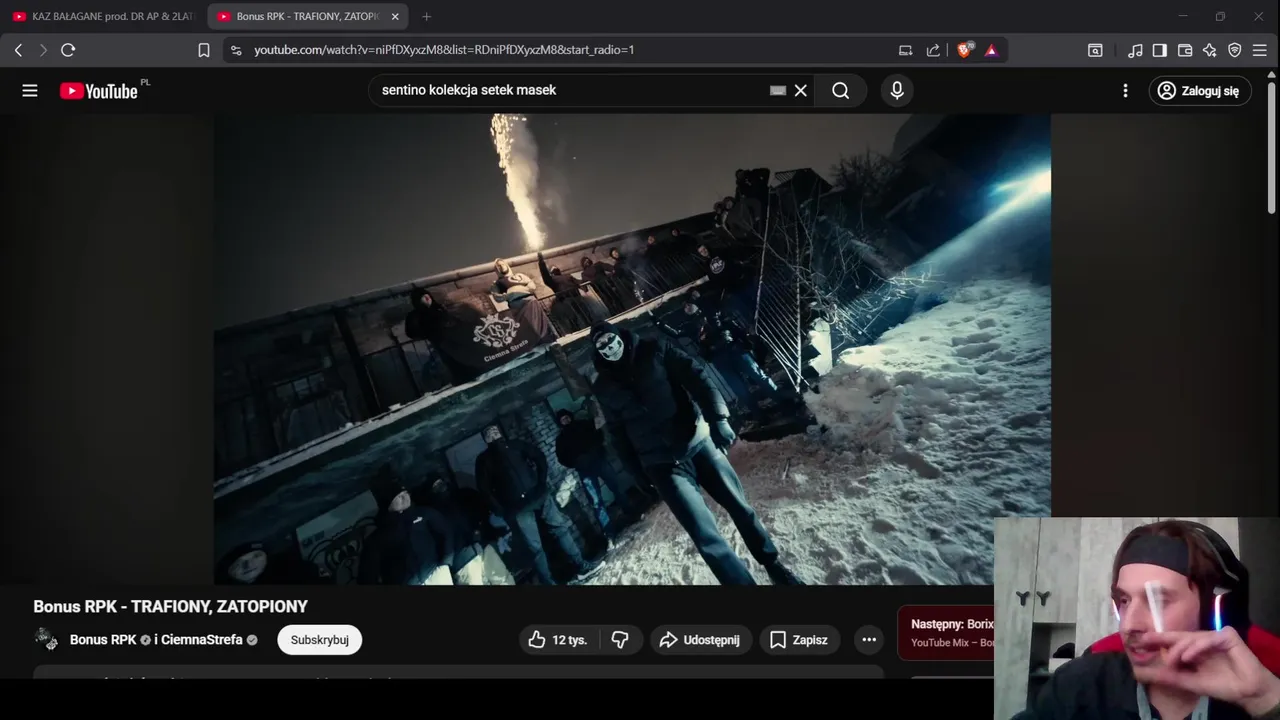The width and height of the screenshot is (1280, 720).
Task: Open Następny: Borix mix panel
Action: (x=947, y=633)
